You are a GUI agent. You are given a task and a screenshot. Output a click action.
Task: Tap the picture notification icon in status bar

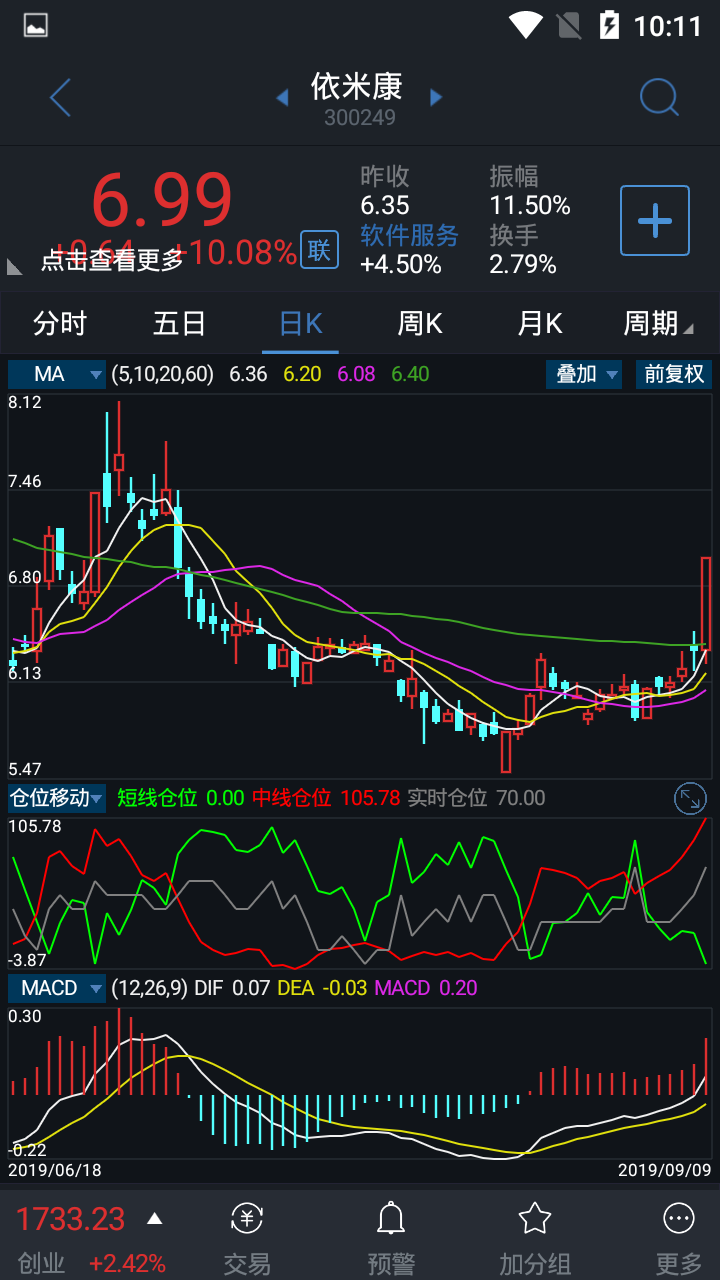35,25
